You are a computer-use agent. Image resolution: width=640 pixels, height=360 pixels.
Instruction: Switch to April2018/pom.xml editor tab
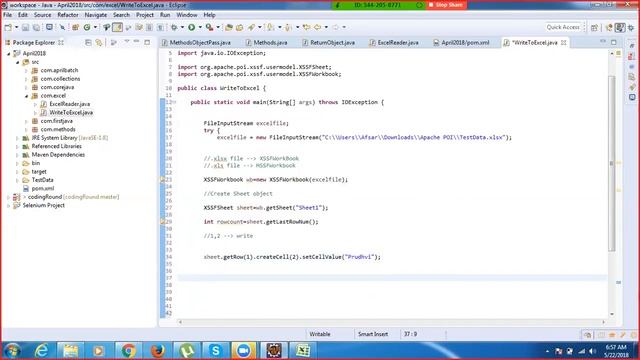coord(461,42)
